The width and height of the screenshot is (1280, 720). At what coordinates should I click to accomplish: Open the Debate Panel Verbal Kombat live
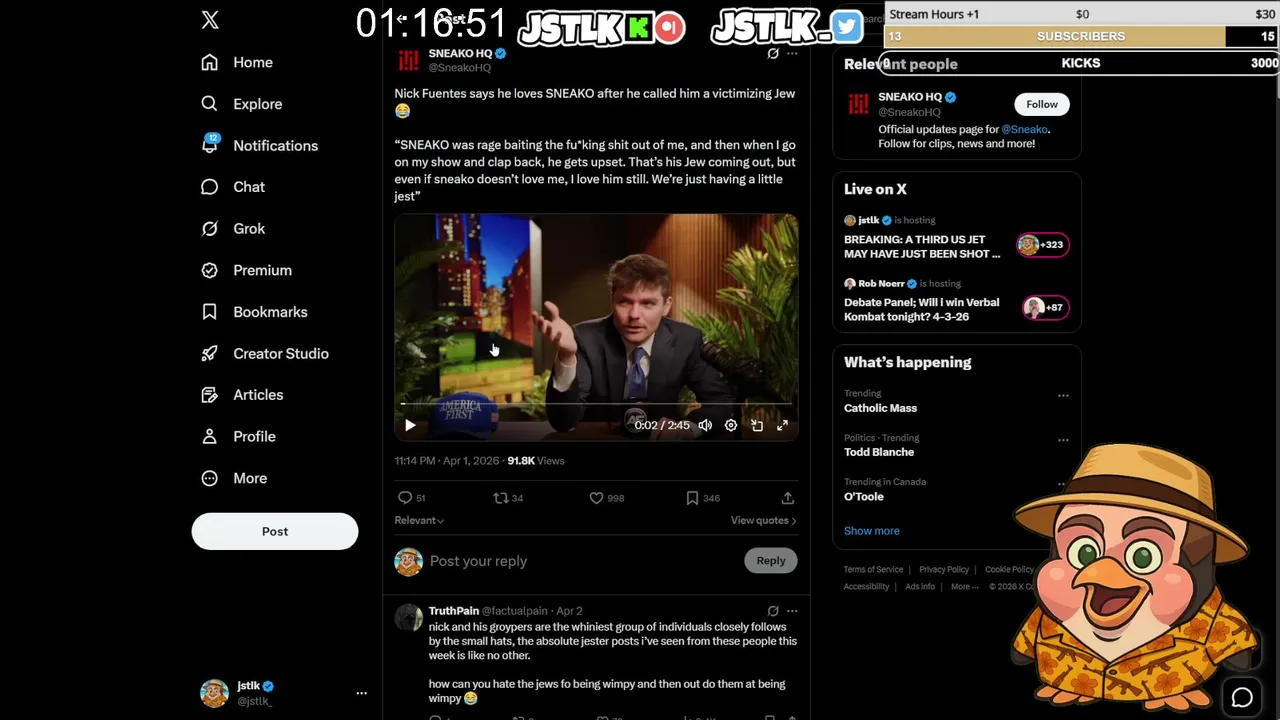[921, 309]
